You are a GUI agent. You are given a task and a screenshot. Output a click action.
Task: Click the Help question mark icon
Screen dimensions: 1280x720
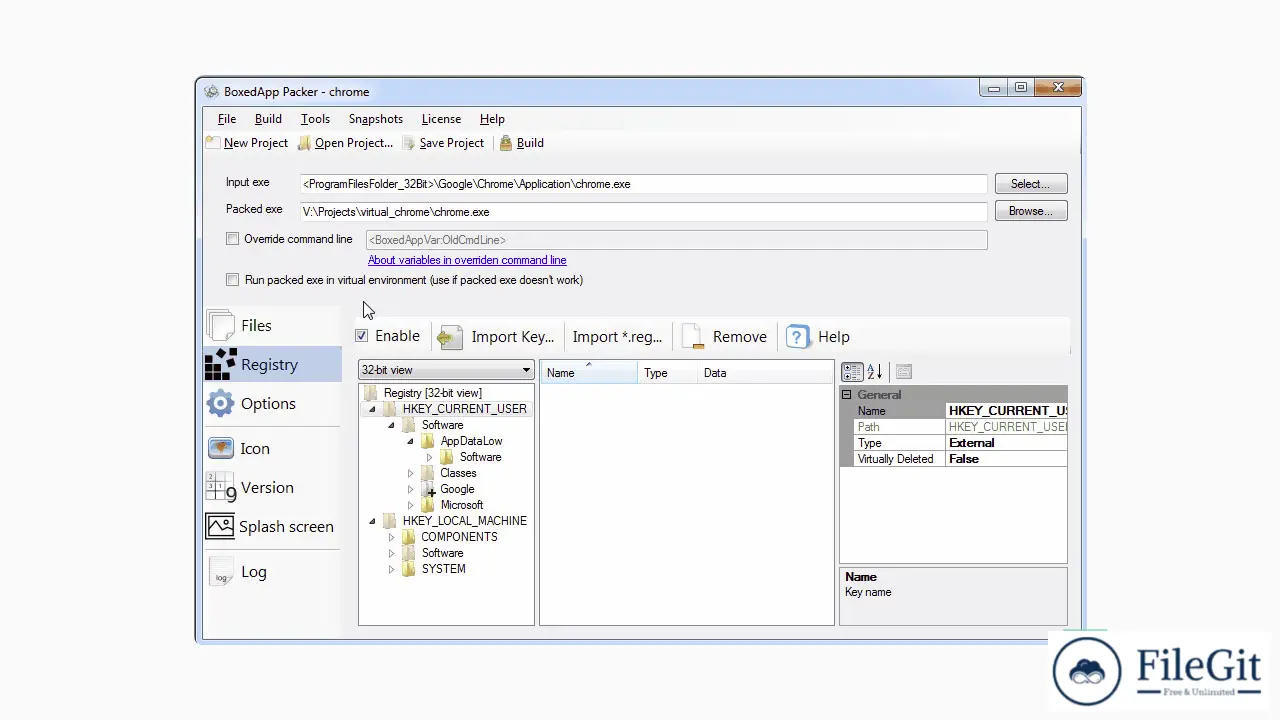(797, 337)
